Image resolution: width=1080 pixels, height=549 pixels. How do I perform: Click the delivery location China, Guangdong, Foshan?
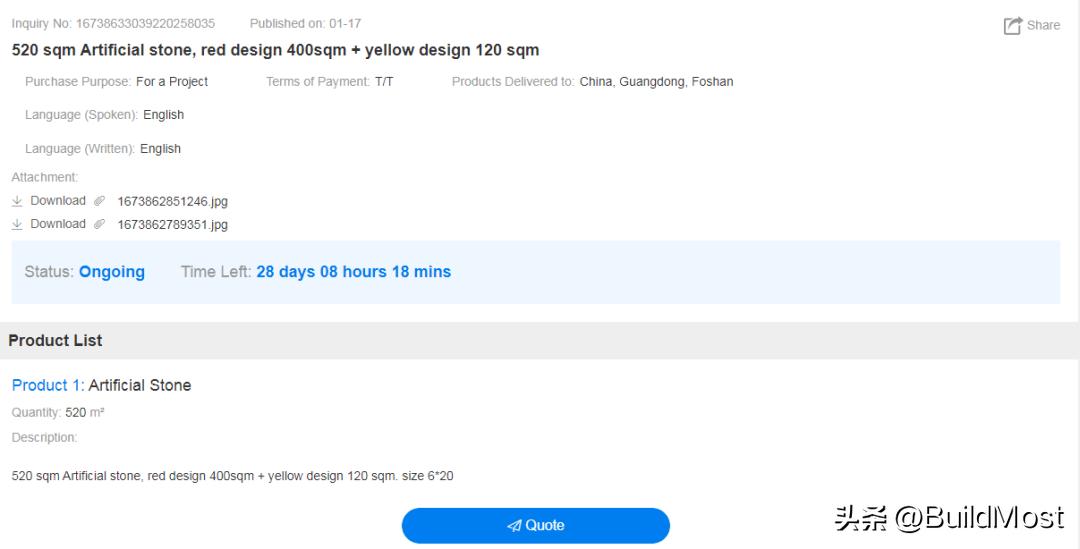tap(656, 82)
